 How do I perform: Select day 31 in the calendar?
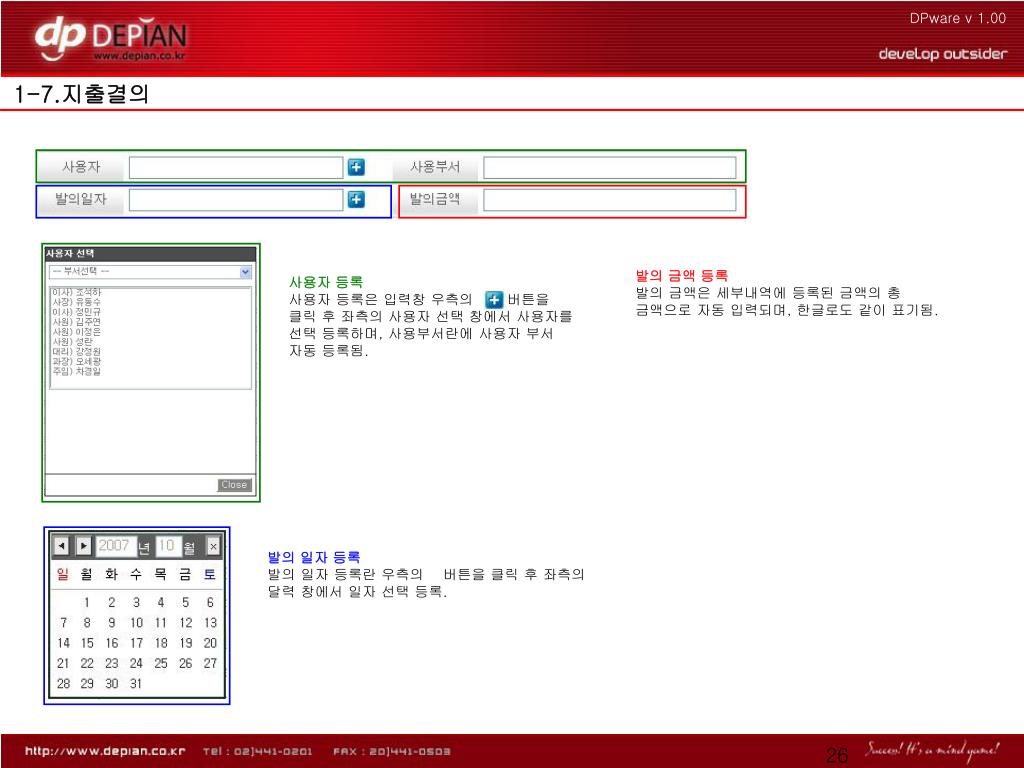(x=136, y=684)
